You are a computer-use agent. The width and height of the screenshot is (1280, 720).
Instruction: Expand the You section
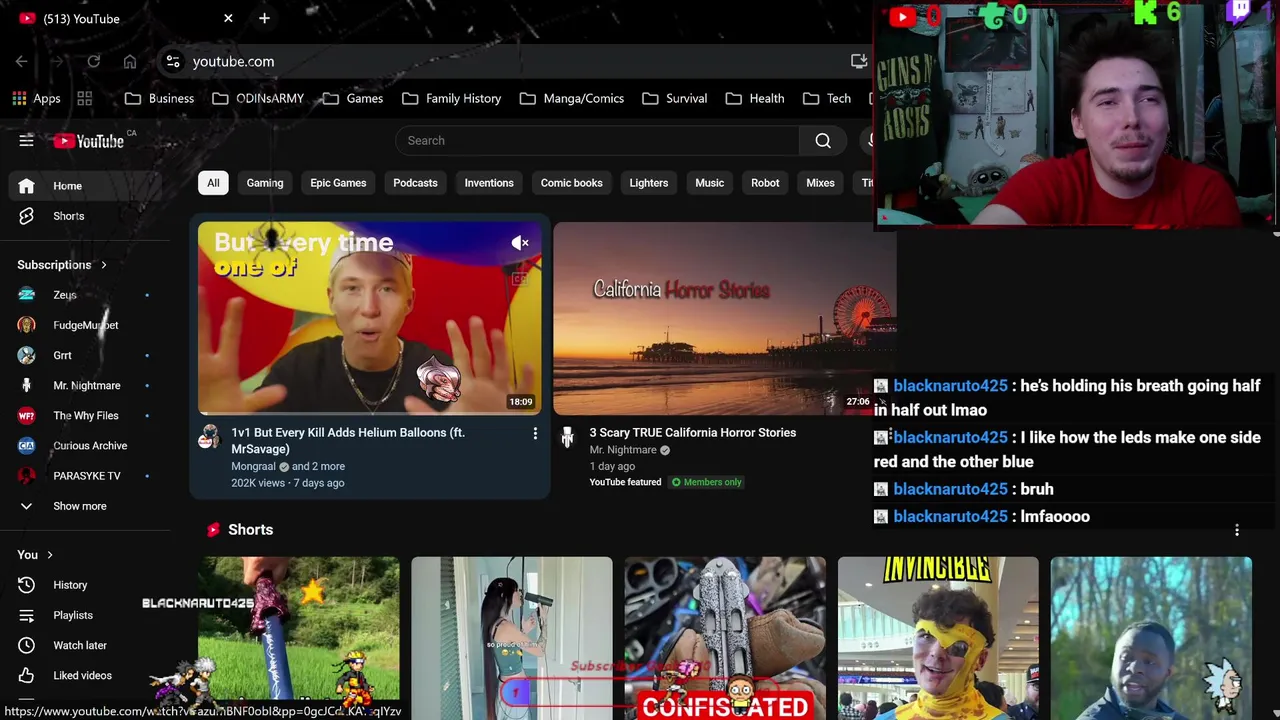35,555
